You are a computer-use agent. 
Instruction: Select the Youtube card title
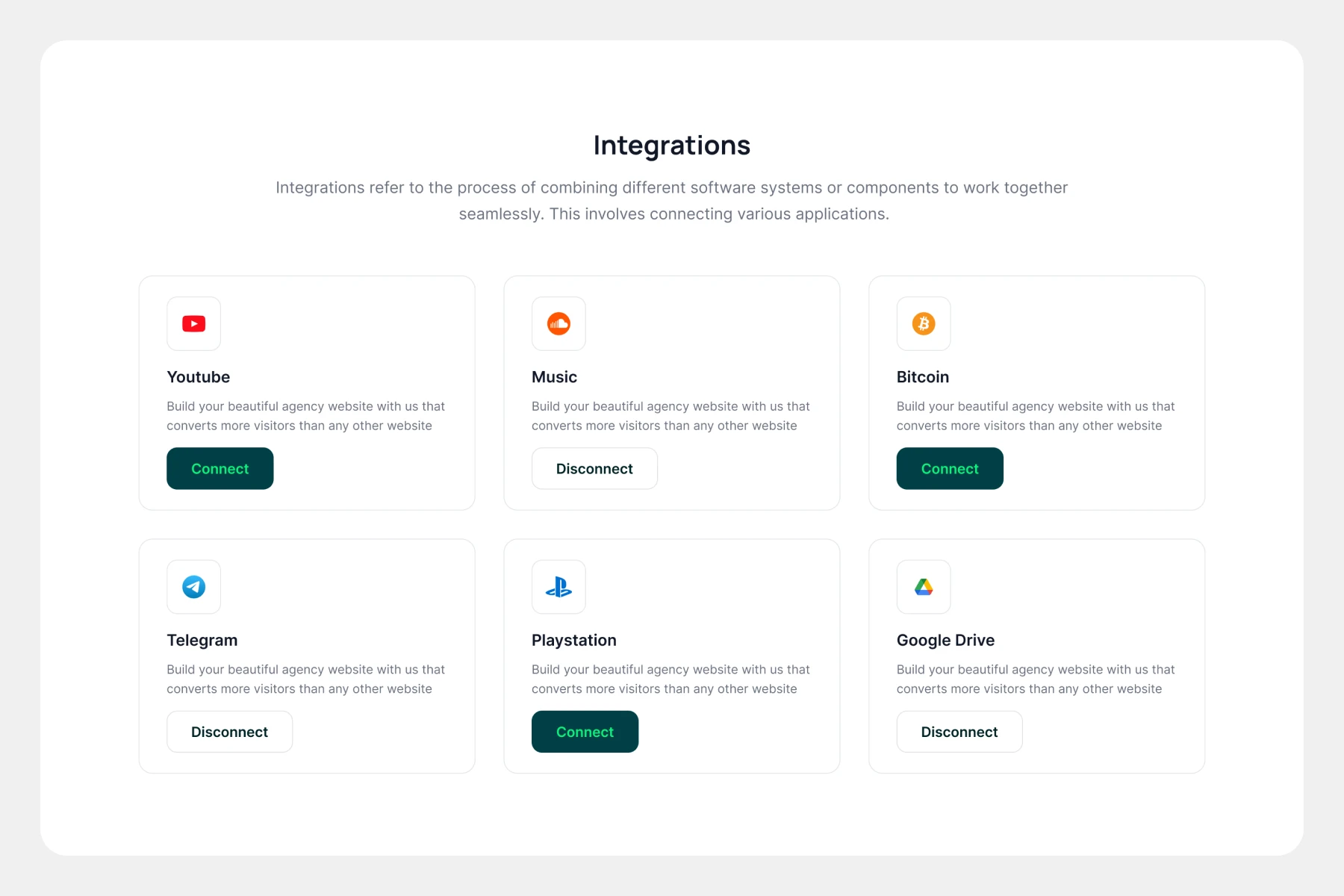(x=198, y=377)
